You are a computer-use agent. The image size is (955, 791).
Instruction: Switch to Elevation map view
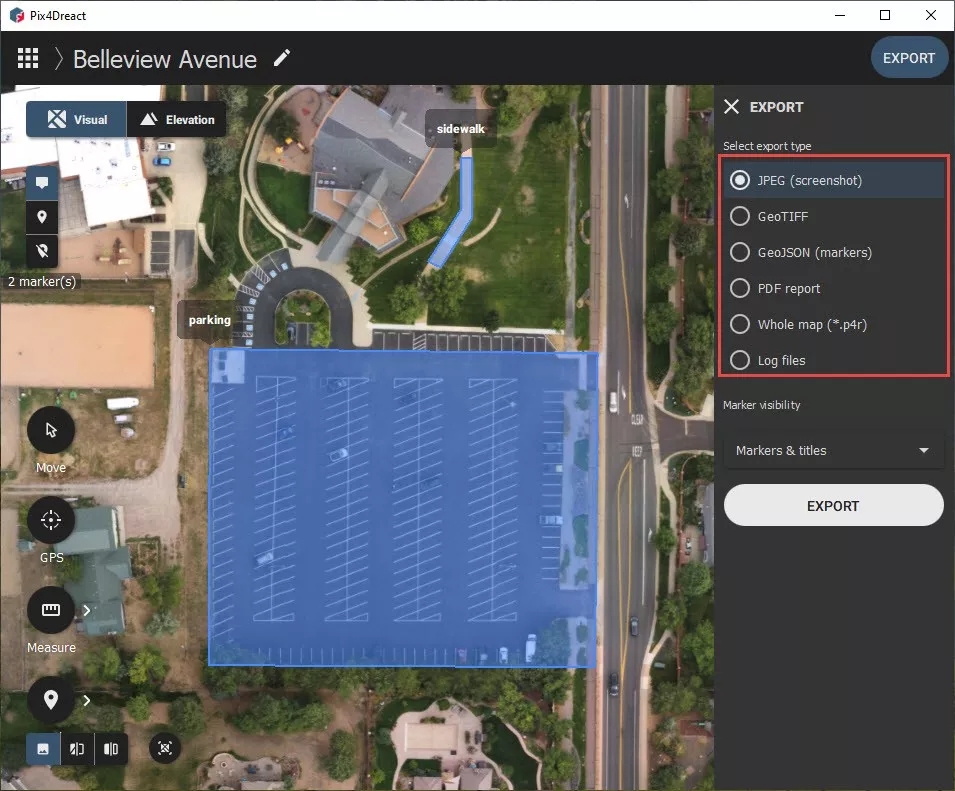[177, 119]
